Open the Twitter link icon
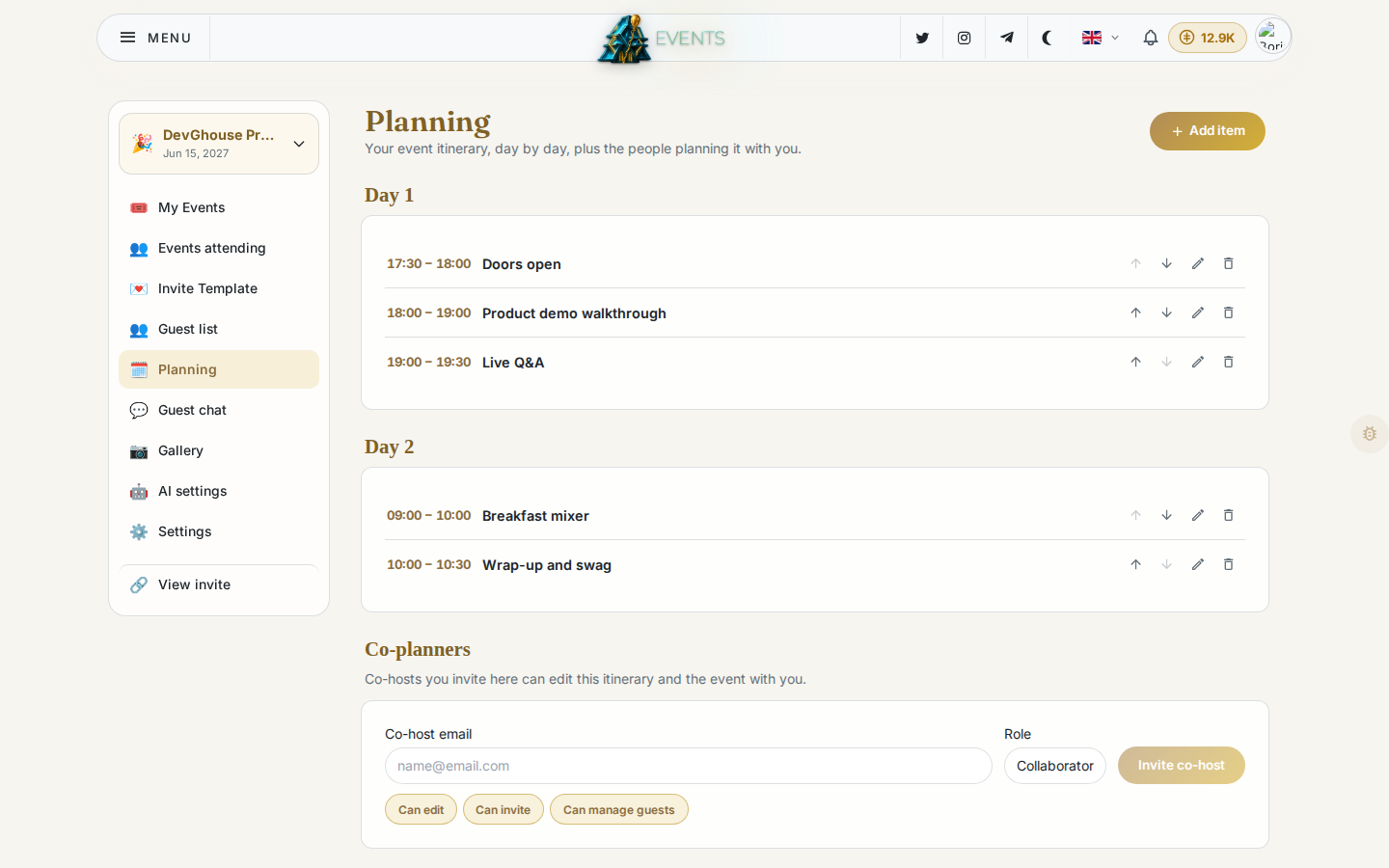The height and width of the screenshot is (868, 1389). click(922, 38)
